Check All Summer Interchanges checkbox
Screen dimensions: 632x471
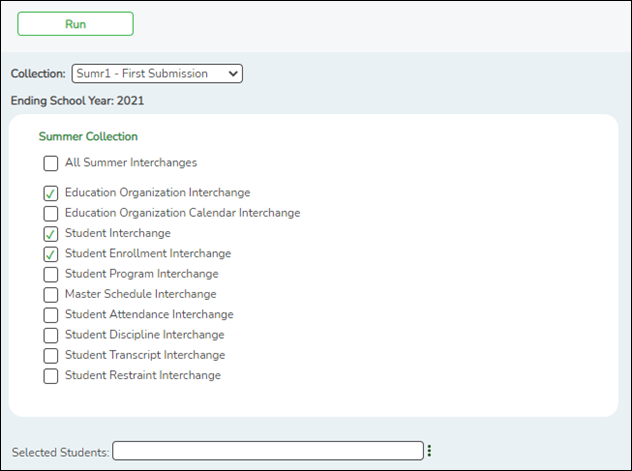tap(50, 163)
